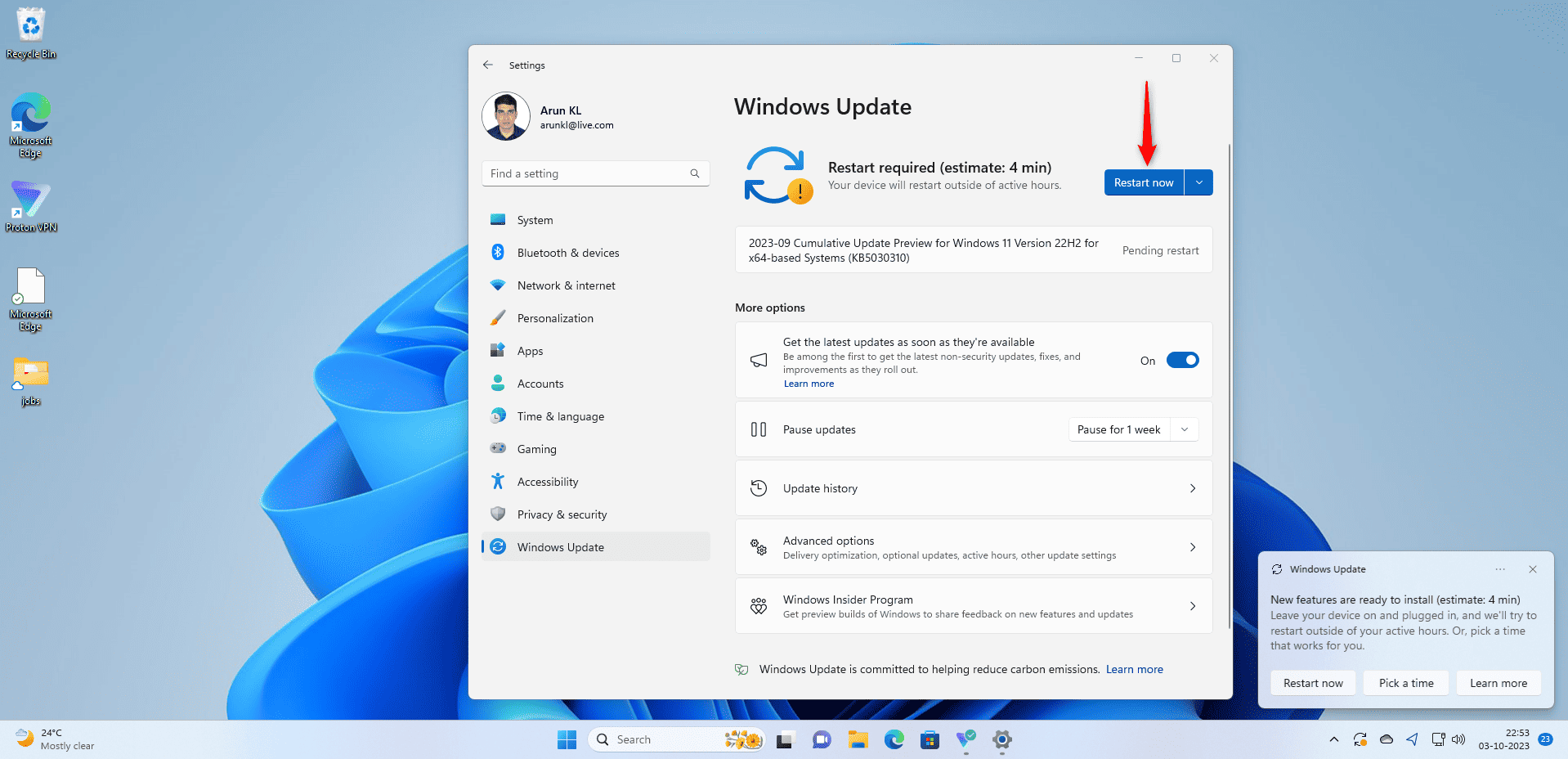Screen dimensions: 1568x759
Task: Select Bluetooth & devices in sidebar
Action: coord(596,253)
